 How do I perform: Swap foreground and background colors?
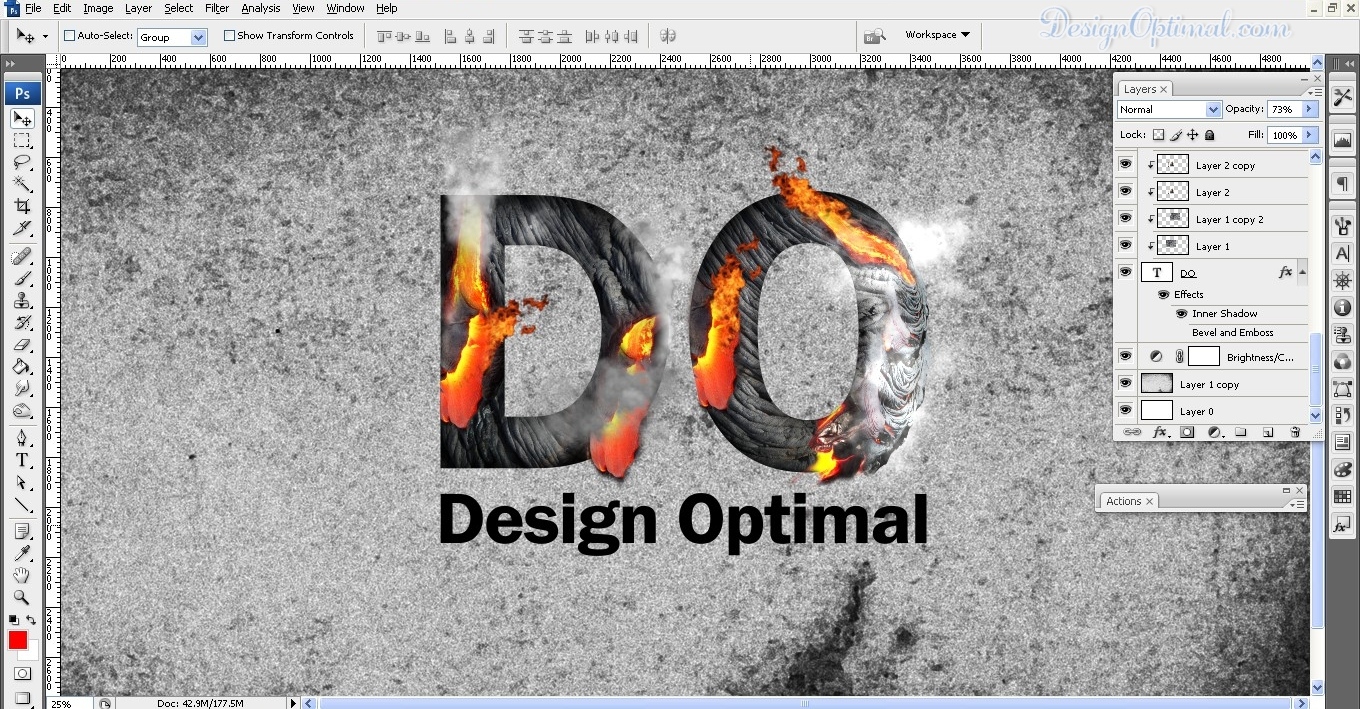coord(32,620)
